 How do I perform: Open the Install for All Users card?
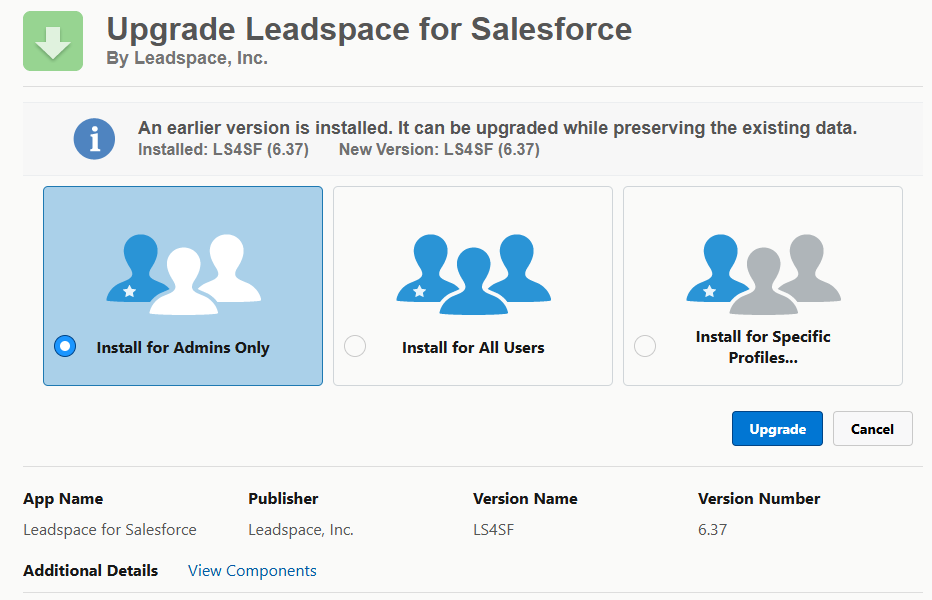click(472, 285)
